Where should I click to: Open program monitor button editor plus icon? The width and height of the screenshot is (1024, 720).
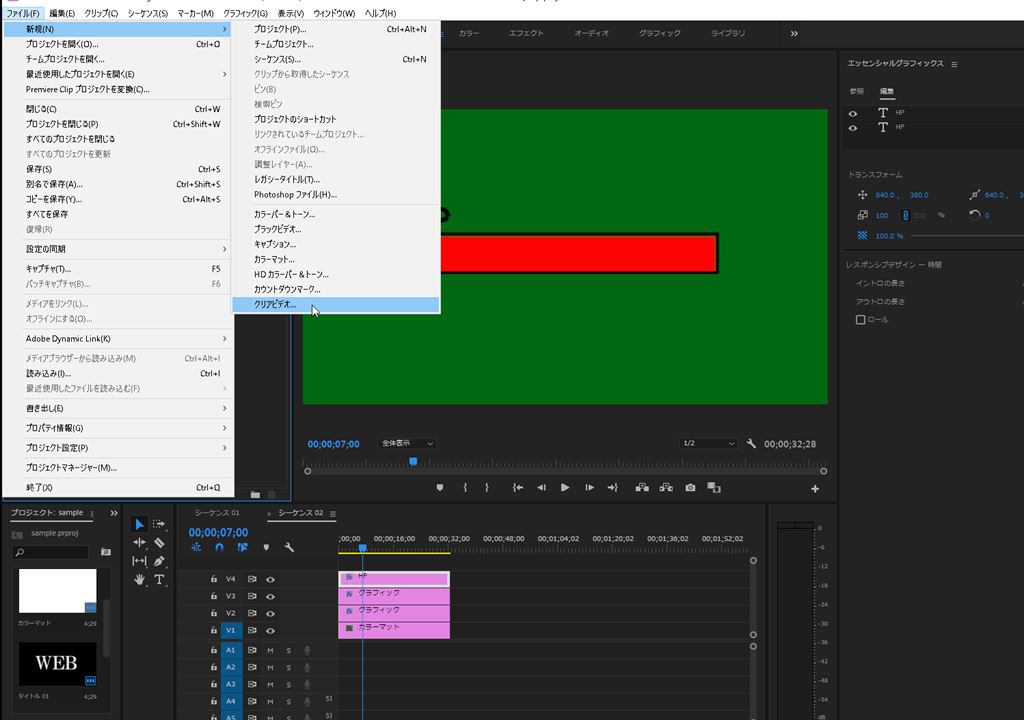click(815, 489)
